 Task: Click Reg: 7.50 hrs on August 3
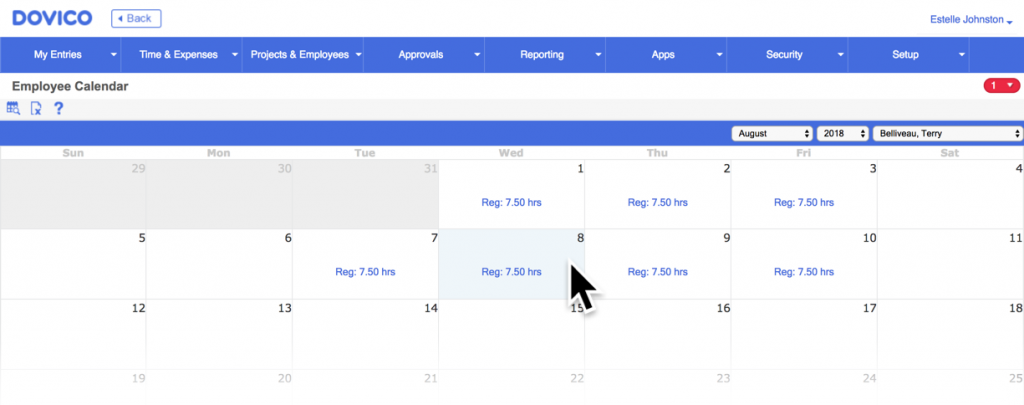pos(804,202)
